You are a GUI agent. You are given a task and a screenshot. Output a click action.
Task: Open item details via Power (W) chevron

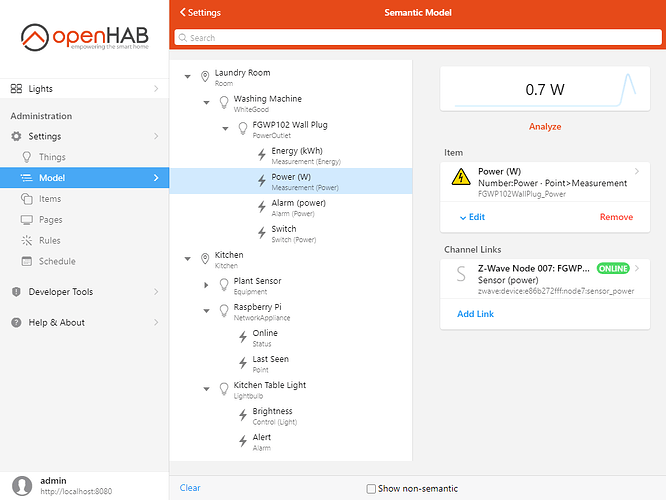coord(637,171)
